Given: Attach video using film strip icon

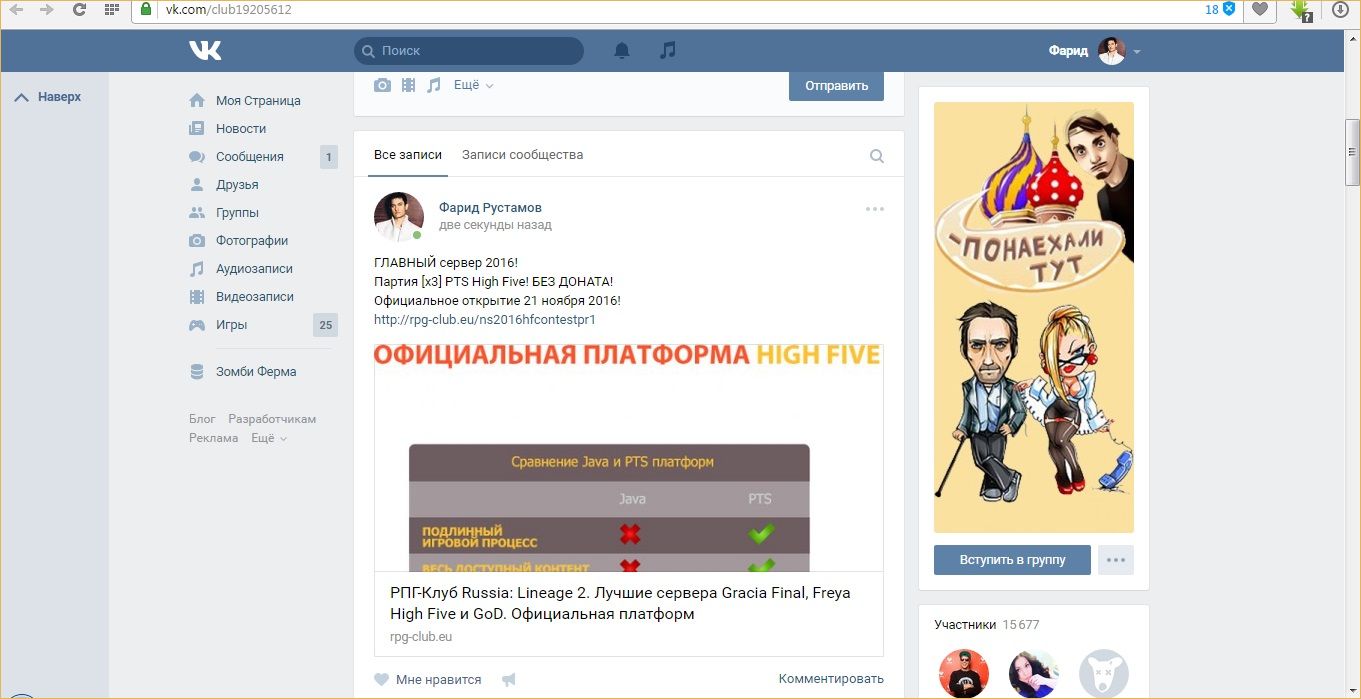Looking at the screenshot, I should click(408, 86).
